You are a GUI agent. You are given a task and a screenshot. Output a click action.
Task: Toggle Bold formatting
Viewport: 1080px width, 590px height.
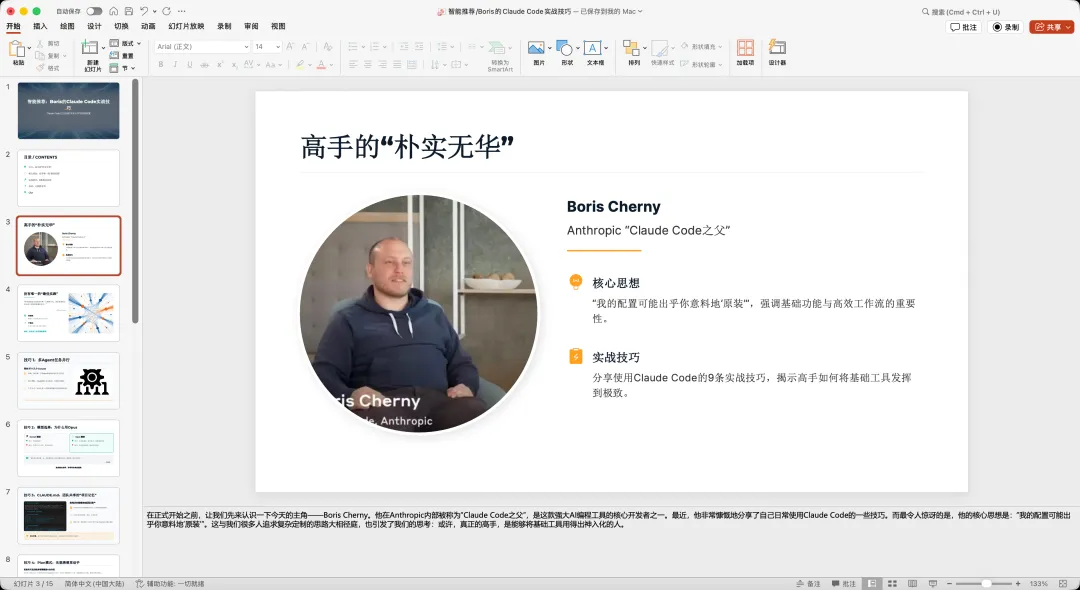click(160, 64)
